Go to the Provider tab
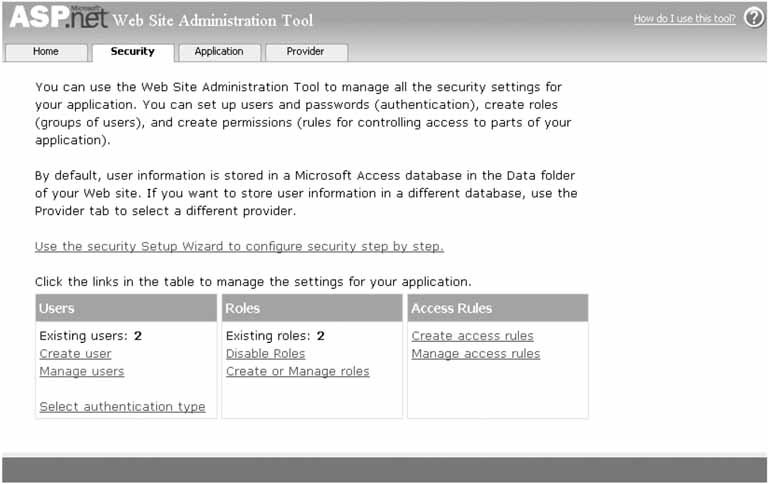 pos(305,52)
